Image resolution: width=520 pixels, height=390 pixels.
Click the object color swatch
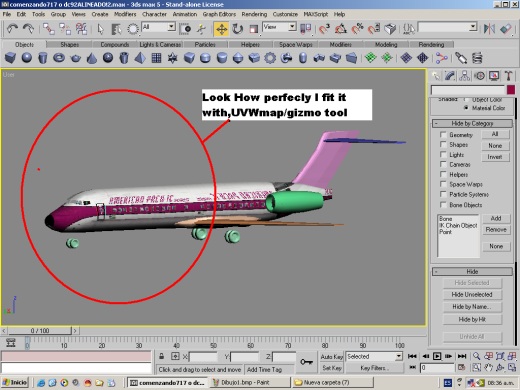point(511,90)
